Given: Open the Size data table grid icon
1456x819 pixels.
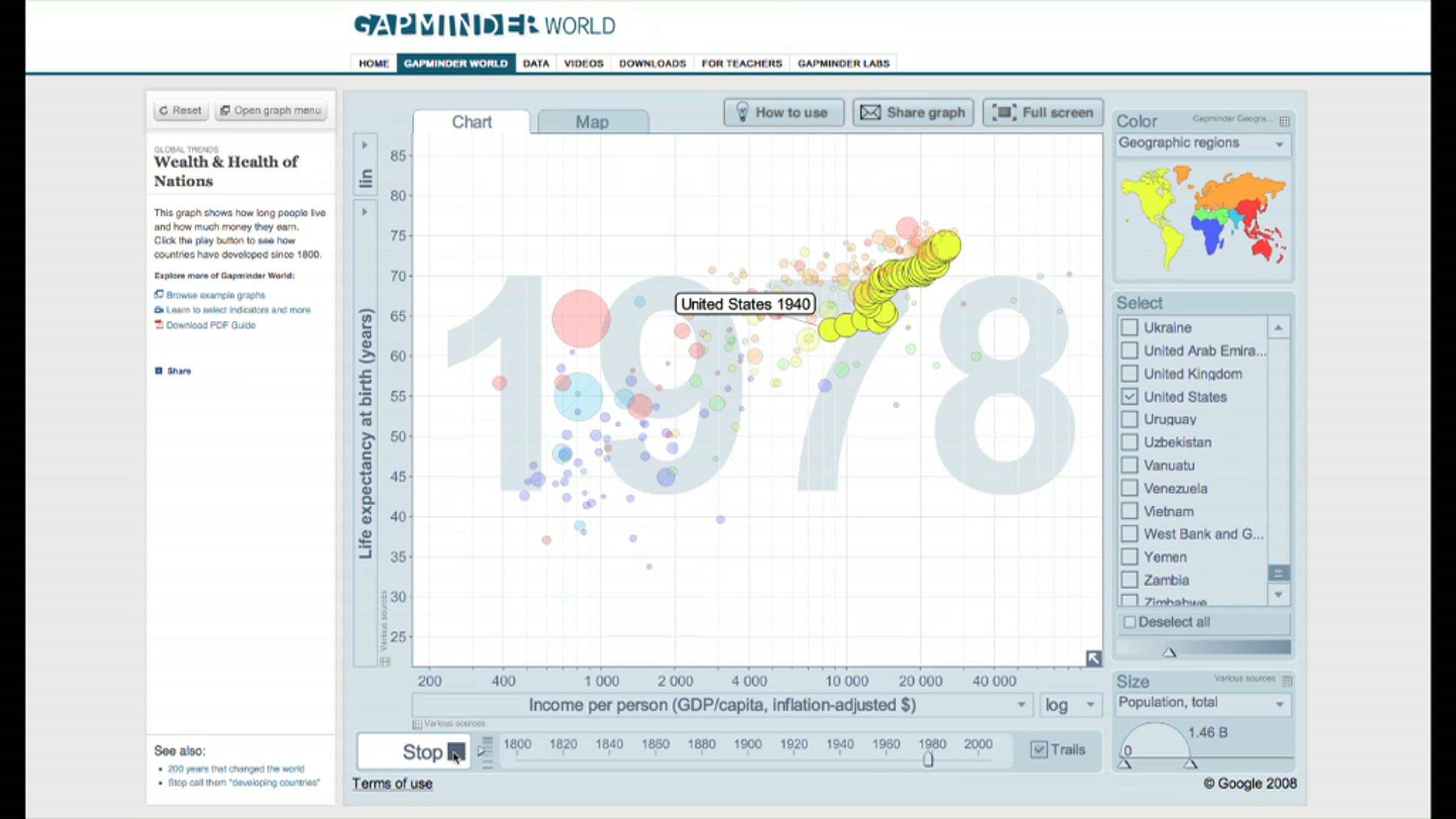Looking at the screenshot, I should click(1287, 681).
